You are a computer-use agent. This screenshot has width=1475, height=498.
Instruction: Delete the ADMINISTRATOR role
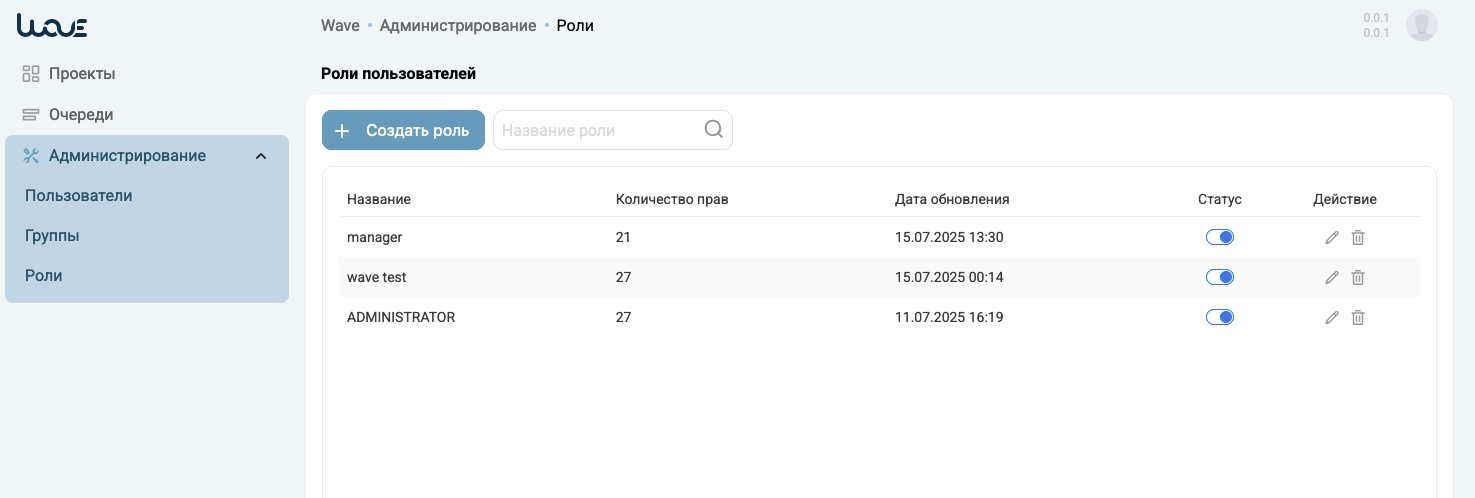1358,317
